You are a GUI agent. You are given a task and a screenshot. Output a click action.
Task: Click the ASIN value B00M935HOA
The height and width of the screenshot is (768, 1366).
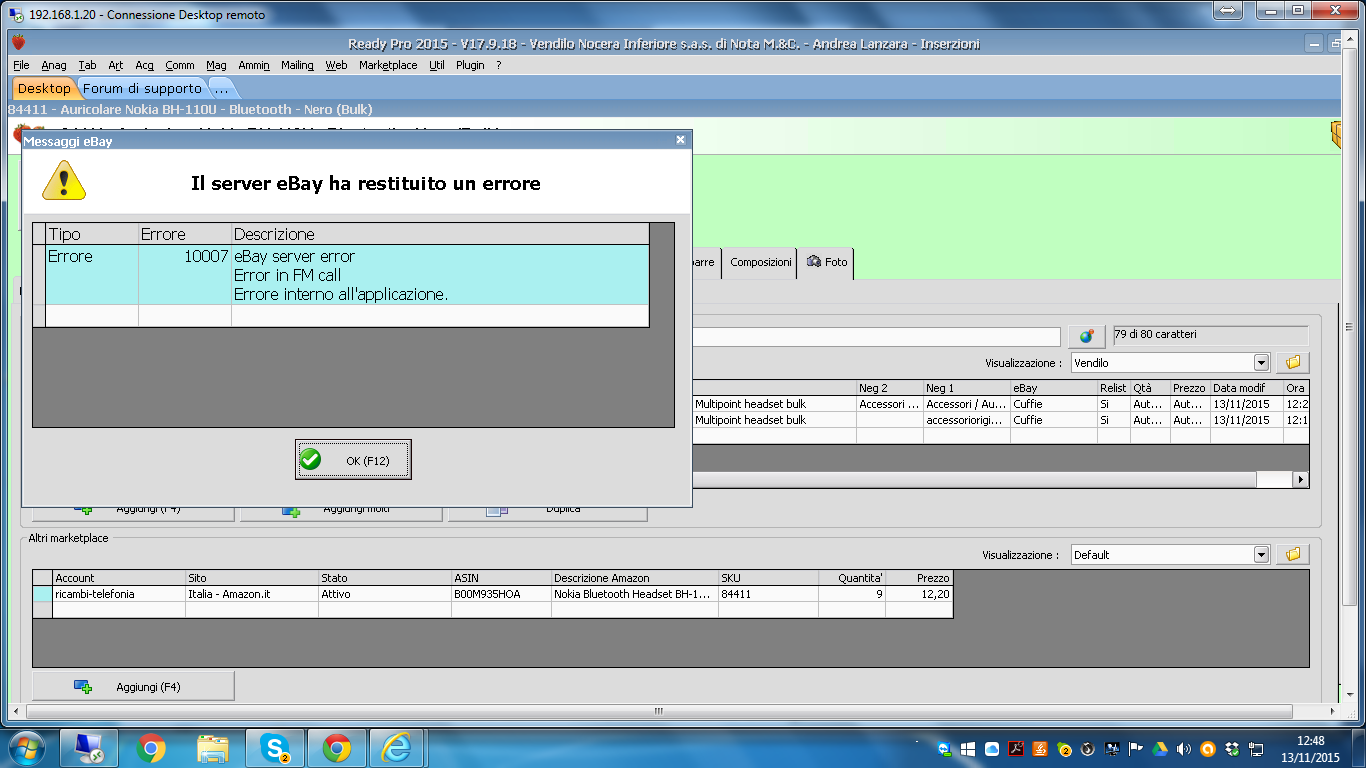(502, 594)
